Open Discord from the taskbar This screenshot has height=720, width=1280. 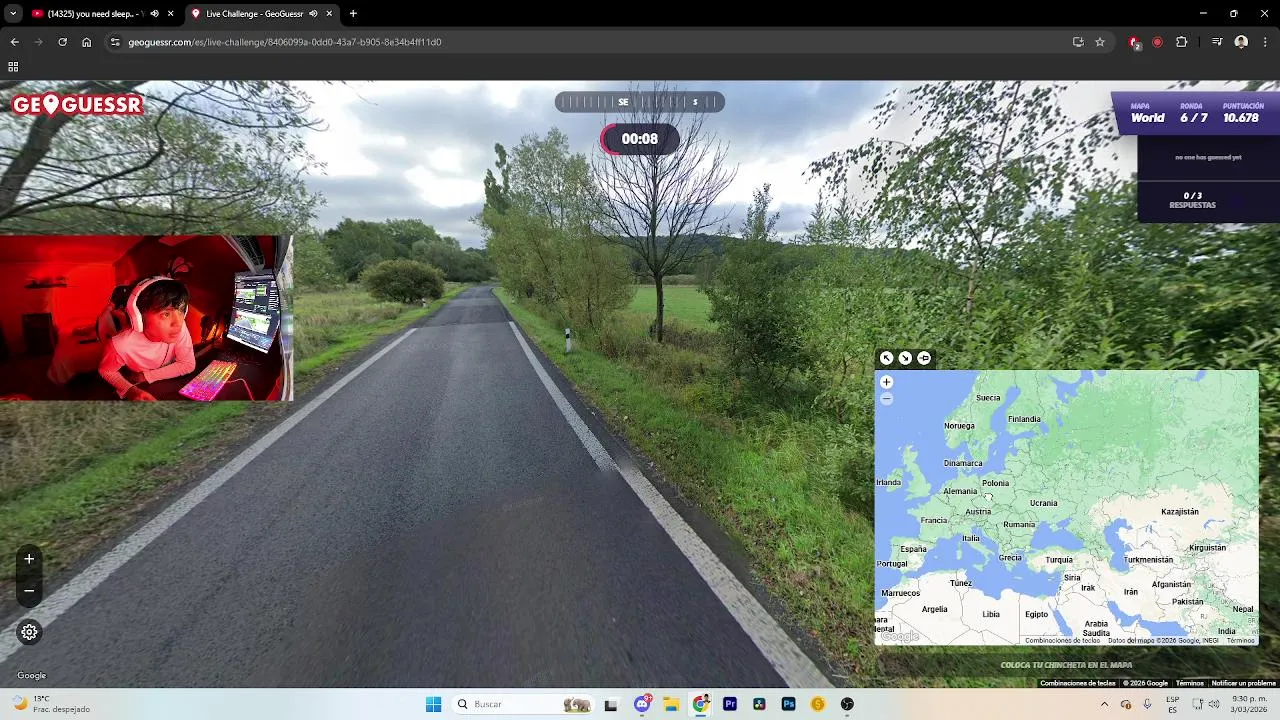coord(642,704)
